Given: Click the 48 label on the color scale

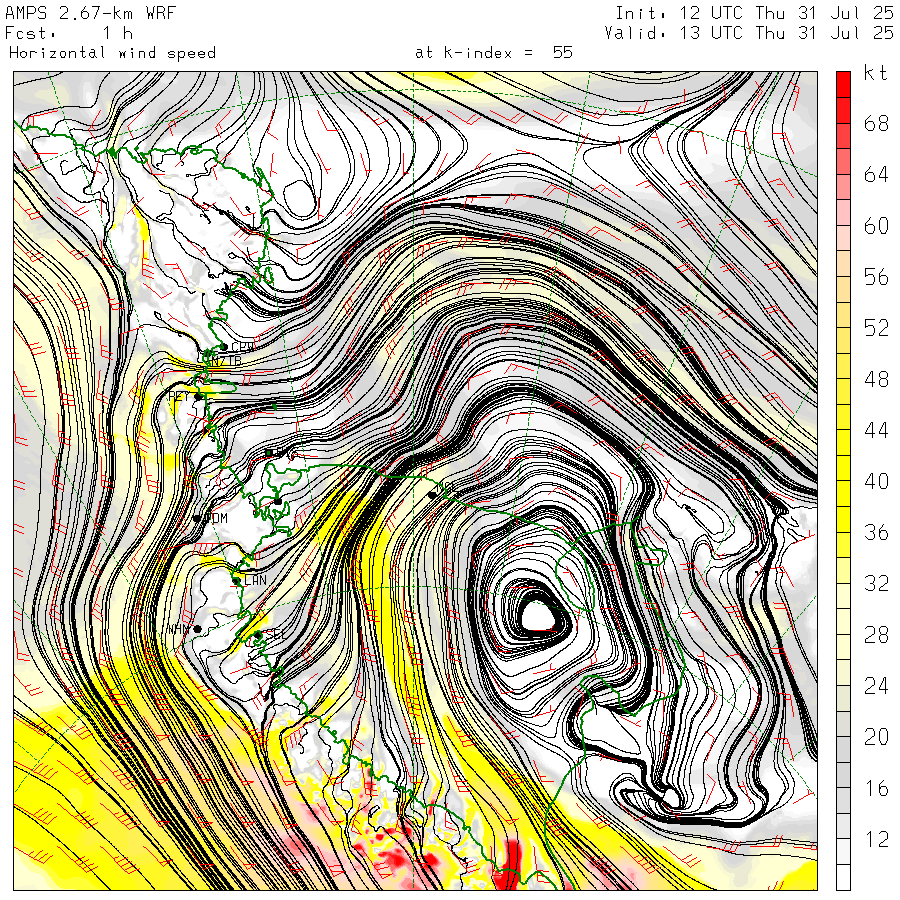Looking at the screenshot, I should point(876,379).
